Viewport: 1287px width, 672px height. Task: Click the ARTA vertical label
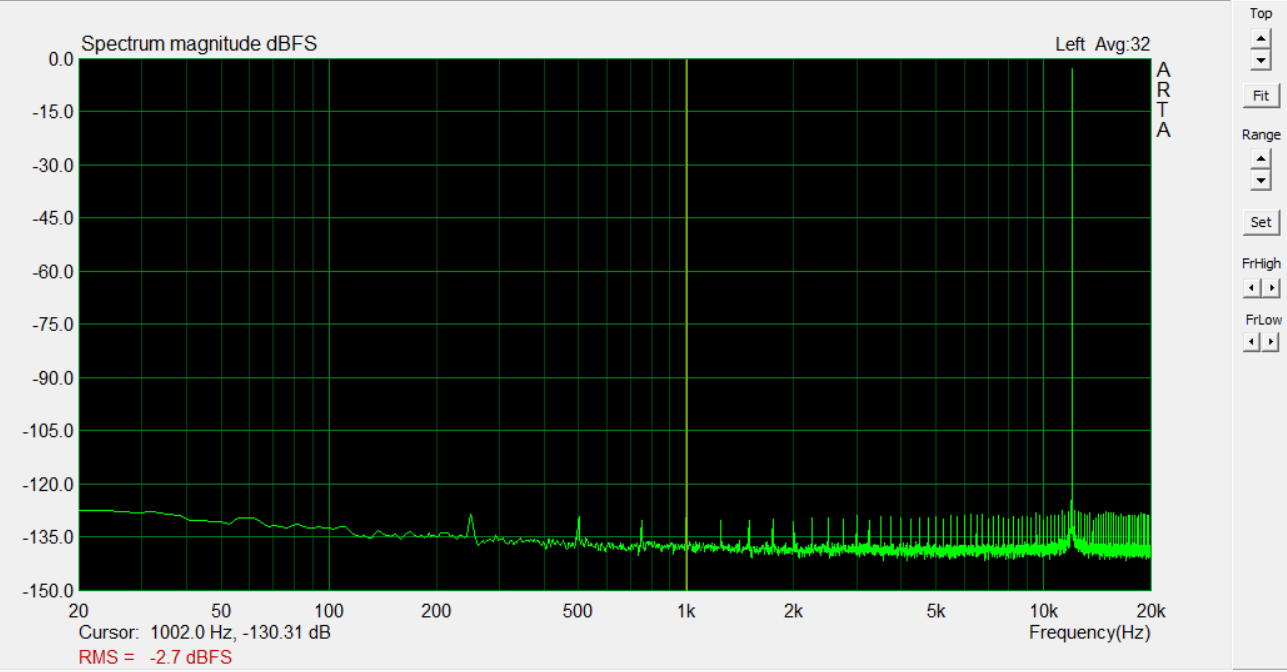click(x=1164, y=100)
